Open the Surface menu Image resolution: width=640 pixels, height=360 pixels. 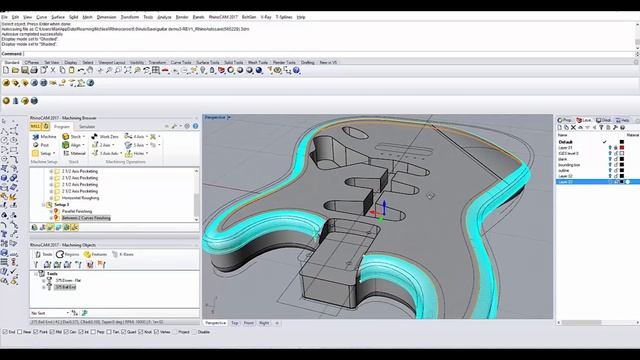tap(58, 17)
